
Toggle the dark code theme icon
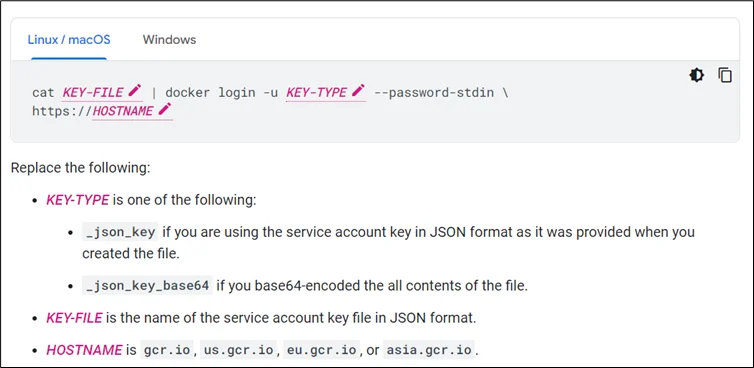click(696, 75)
